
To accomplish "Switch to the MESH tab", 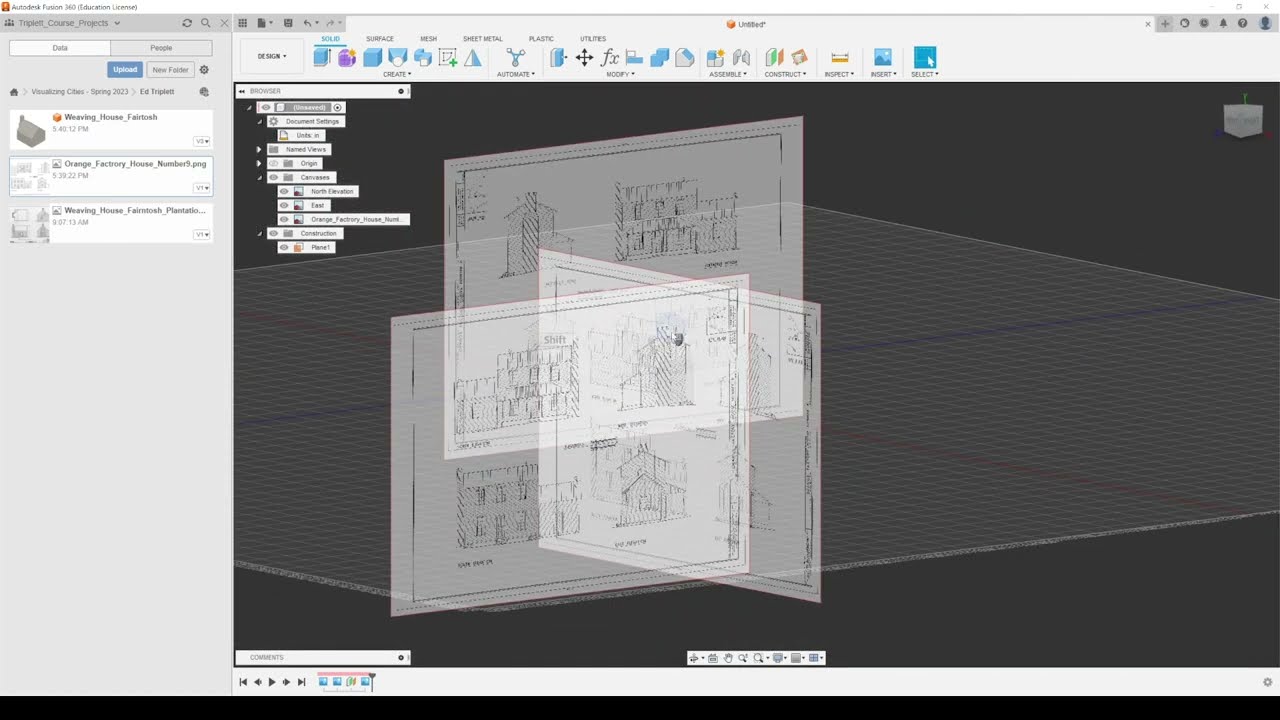I will coord(428,39).
